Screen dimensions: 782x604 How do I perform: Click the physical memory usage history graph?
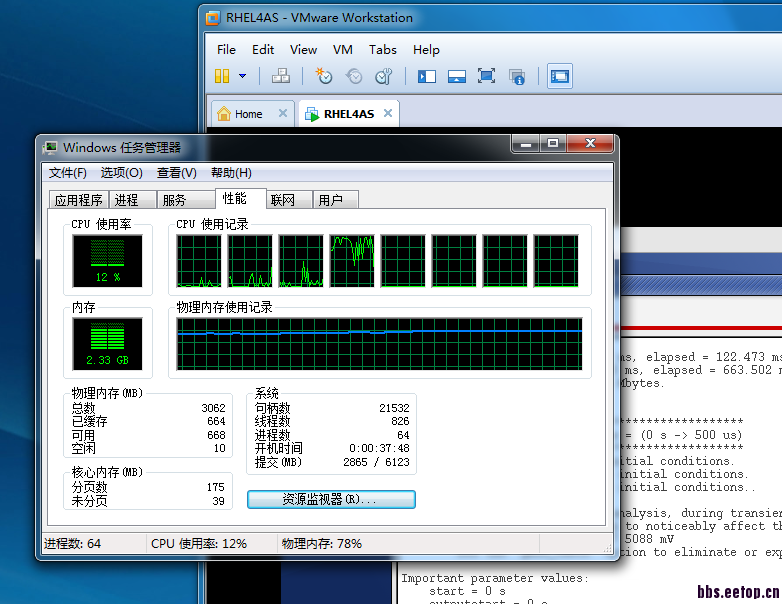pos(380,344)
